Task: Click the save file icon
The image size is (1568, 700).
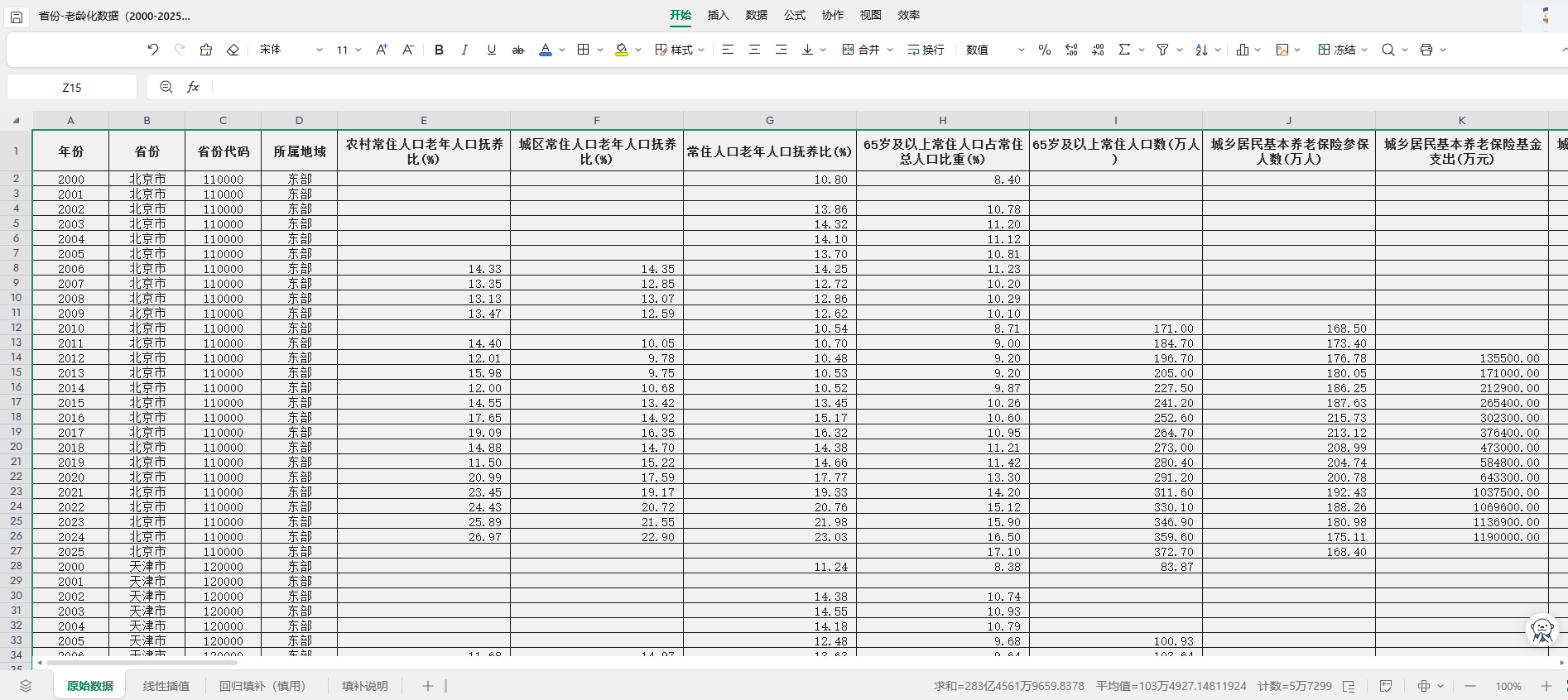Action: tap(17, 16)
